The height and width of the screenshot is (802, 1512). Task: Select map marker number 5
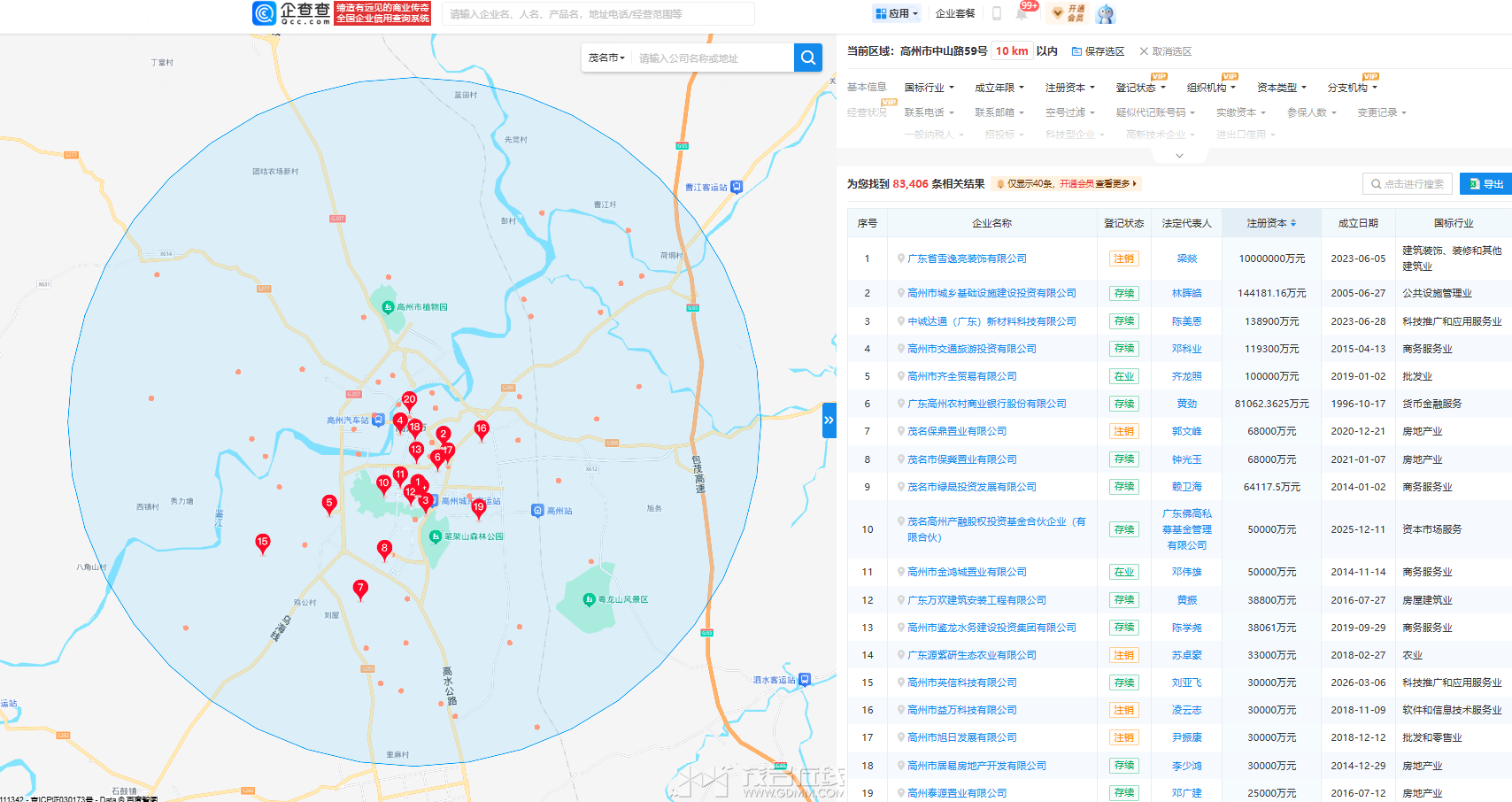[x=329, y=504]
